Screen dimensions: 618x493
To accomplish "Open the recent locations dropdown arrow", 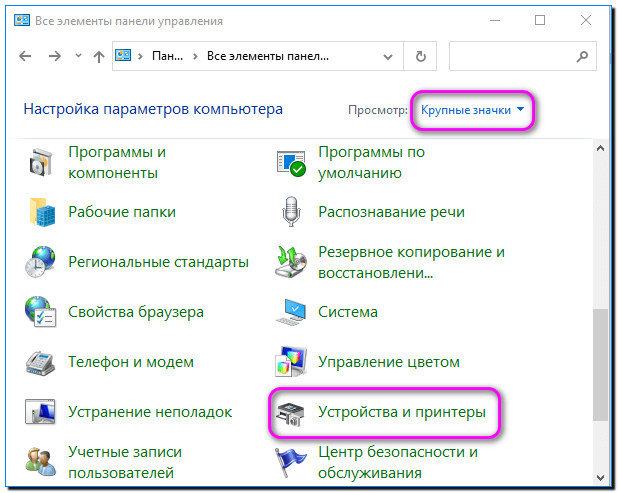I will coord(78,56).
